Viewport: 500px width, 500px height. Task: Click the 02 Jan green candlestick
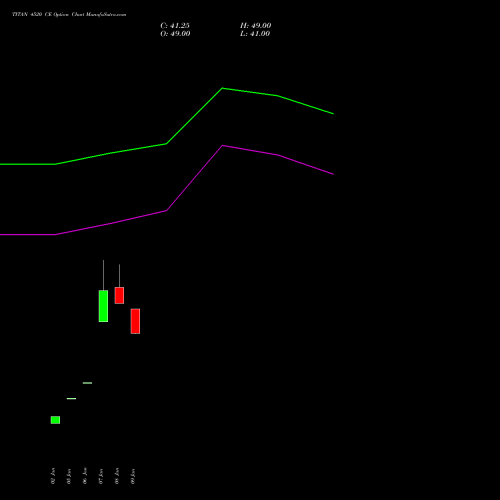[55, 420]
